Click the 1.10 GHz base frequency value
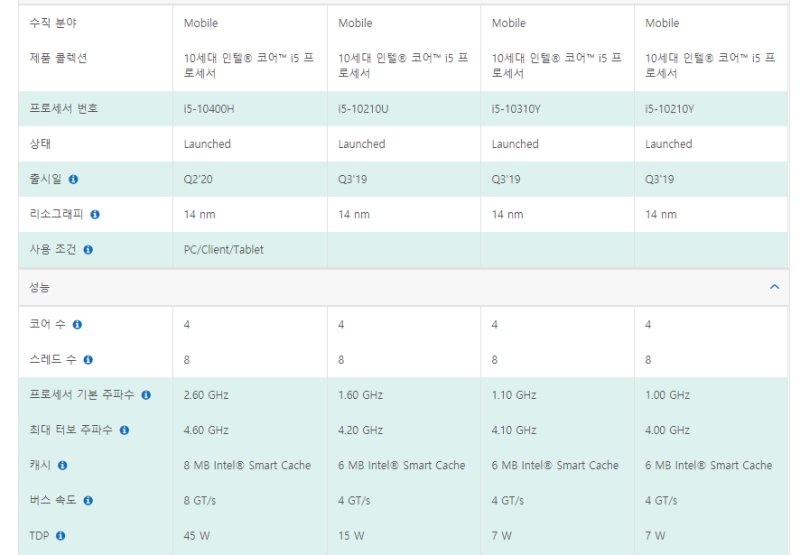Screen dimensions: 800x555 514,395
